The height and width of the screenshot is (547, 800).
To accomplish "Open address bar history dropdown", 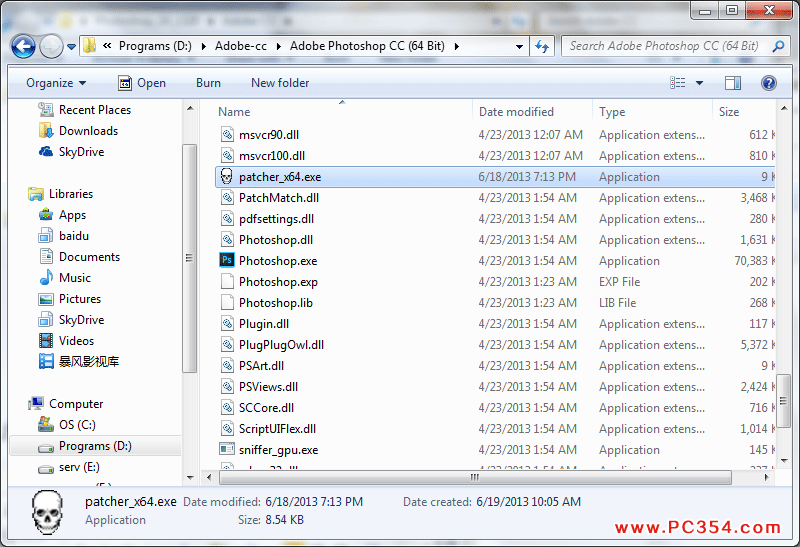I will tap(520, 46).
